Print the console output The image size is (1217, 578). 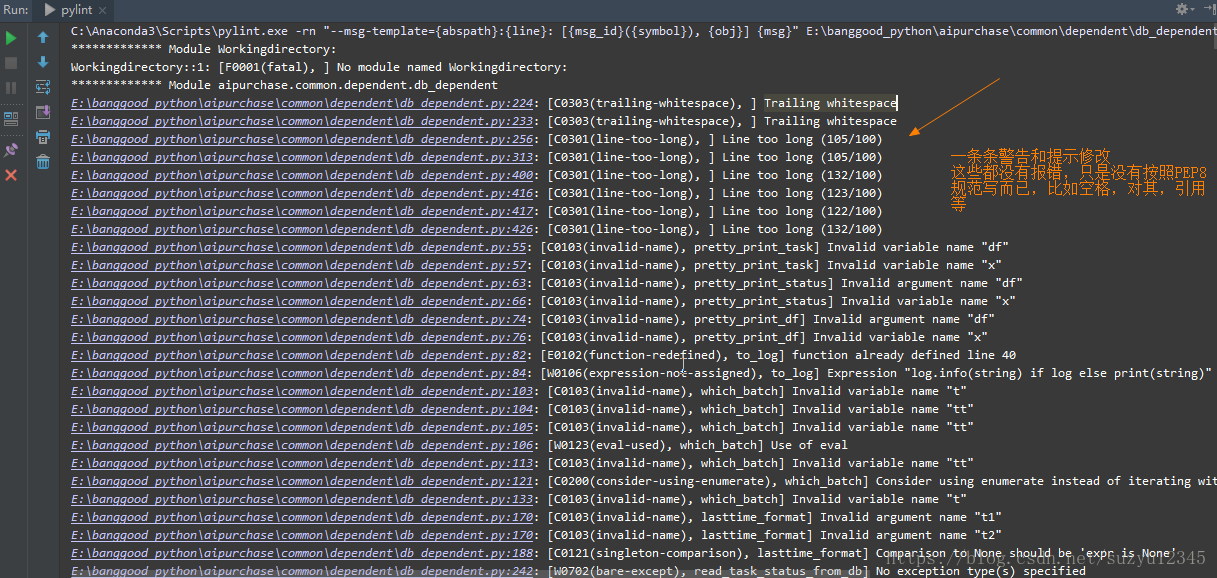[x=43, y=137]
